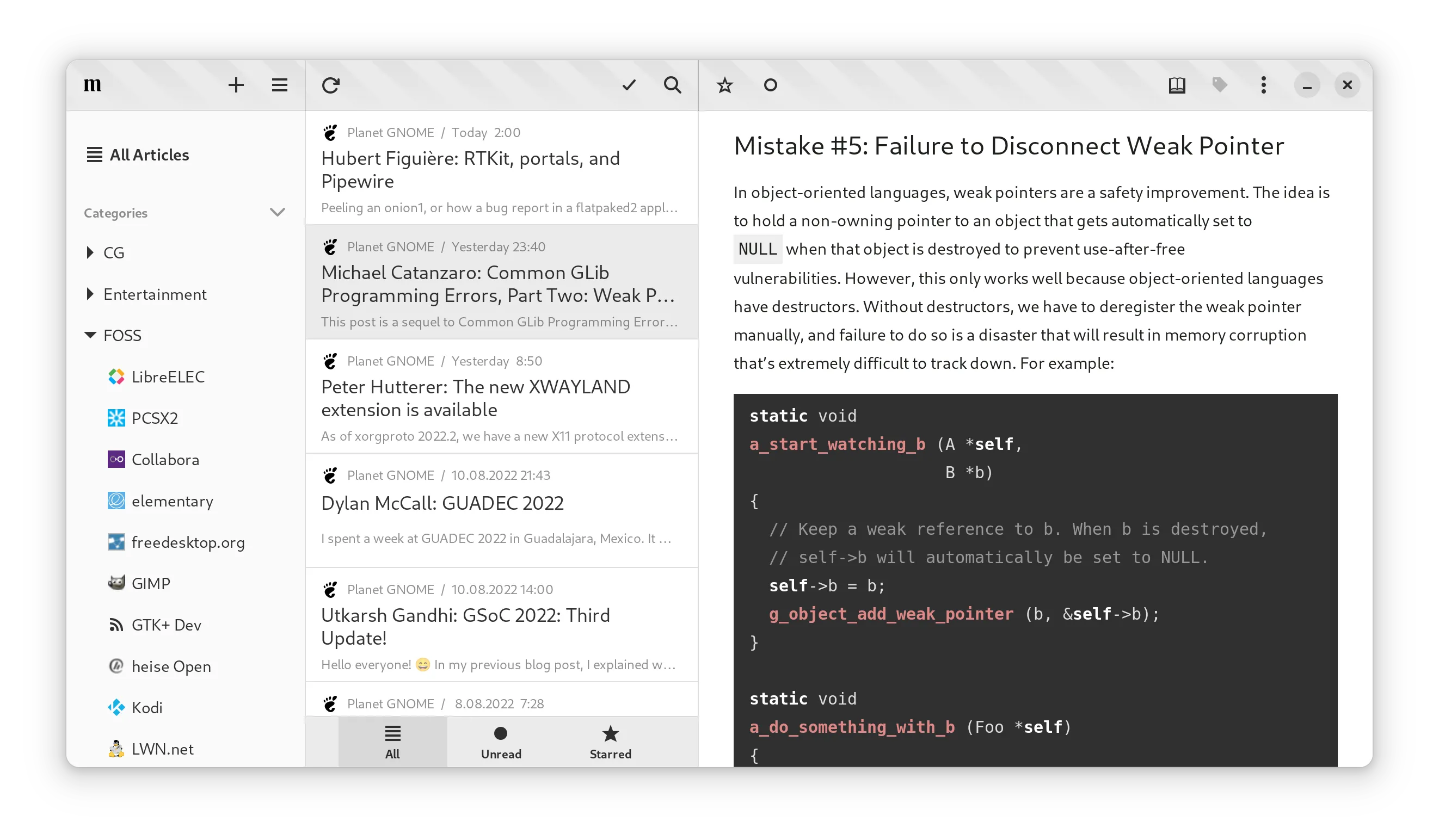Open Collabora feed label
Viewport: 1439px width, 840px height.
point(165,460)
